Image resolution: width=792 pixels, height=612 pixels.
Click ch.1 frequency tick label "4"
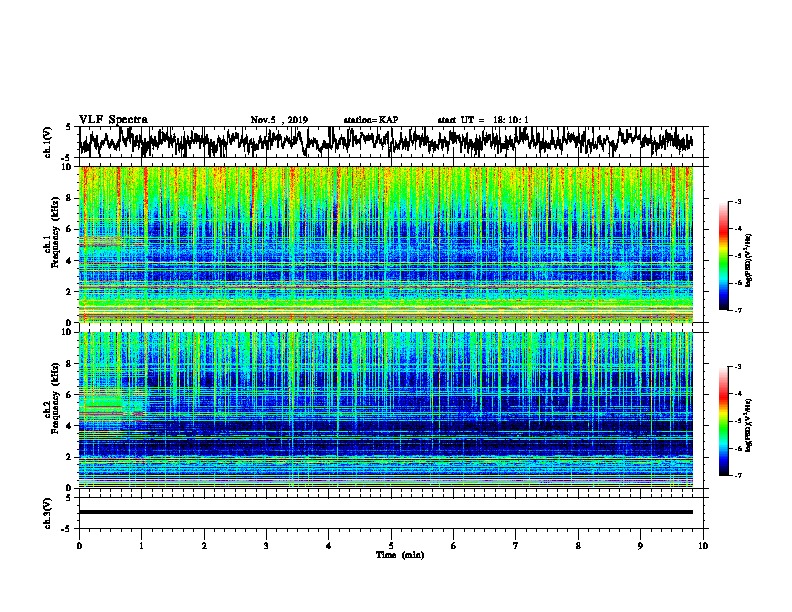pos(69,261)
